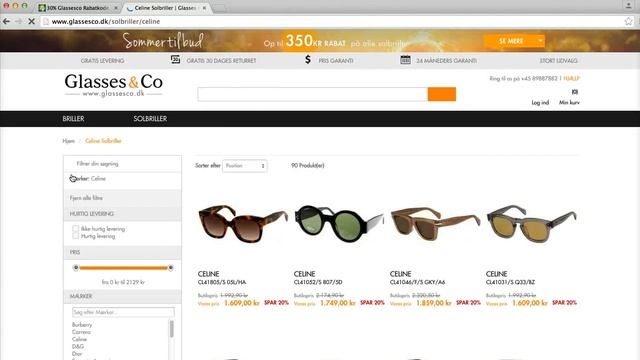
Task: Click CL41046/F/S GKY/A6 product title
Action: point(417,282)
